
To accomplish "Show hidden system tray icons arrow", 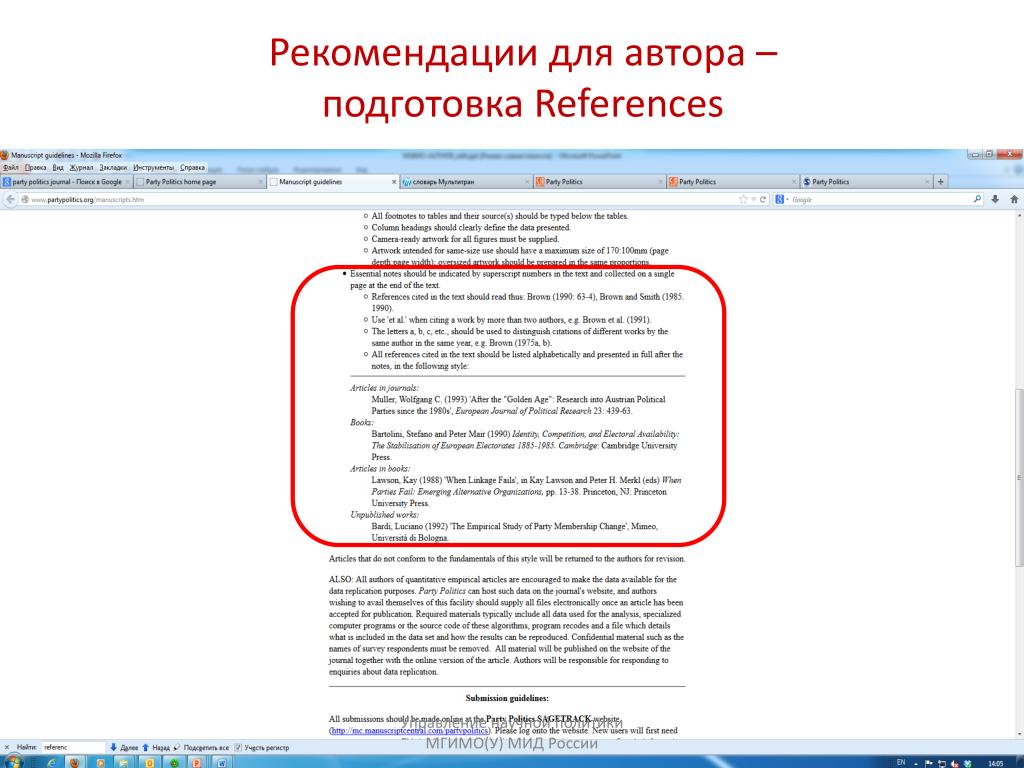I will point(915,762).
